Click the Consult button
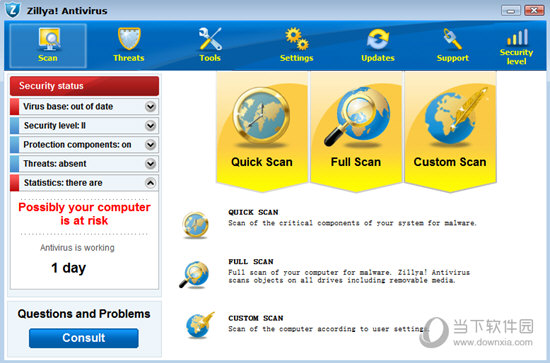This screenshot has height=363, width=550. coord(84,338)
